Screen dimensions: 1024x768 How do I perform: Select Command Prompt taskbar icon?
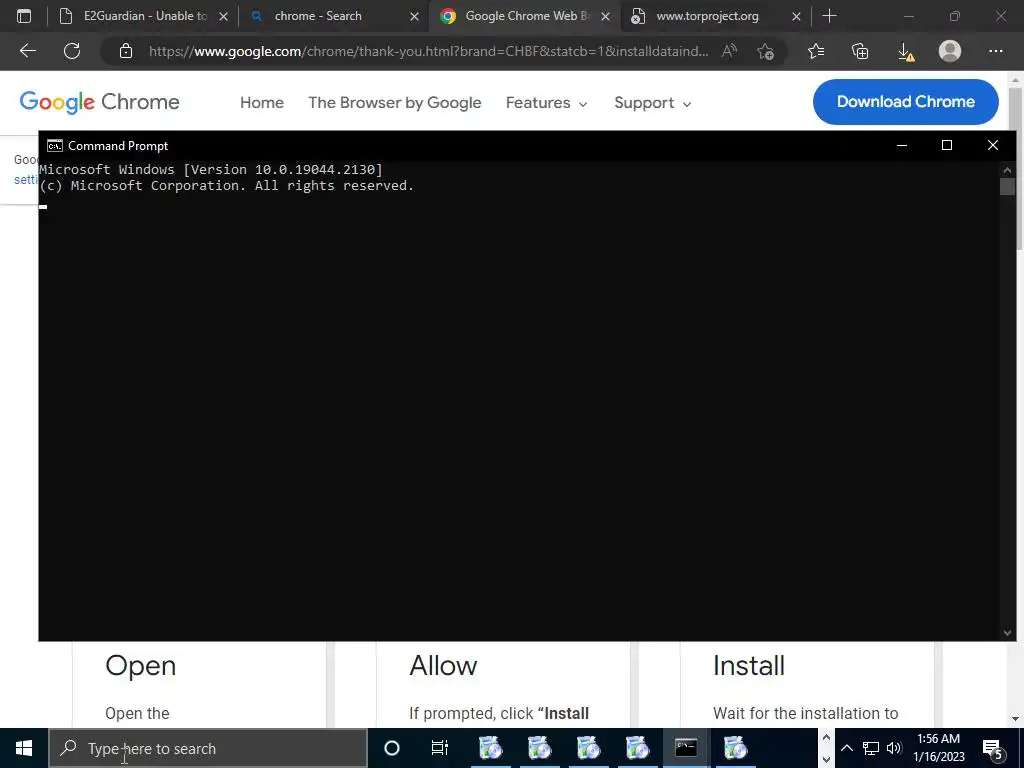pyautogui.click(x=686, y=748)
